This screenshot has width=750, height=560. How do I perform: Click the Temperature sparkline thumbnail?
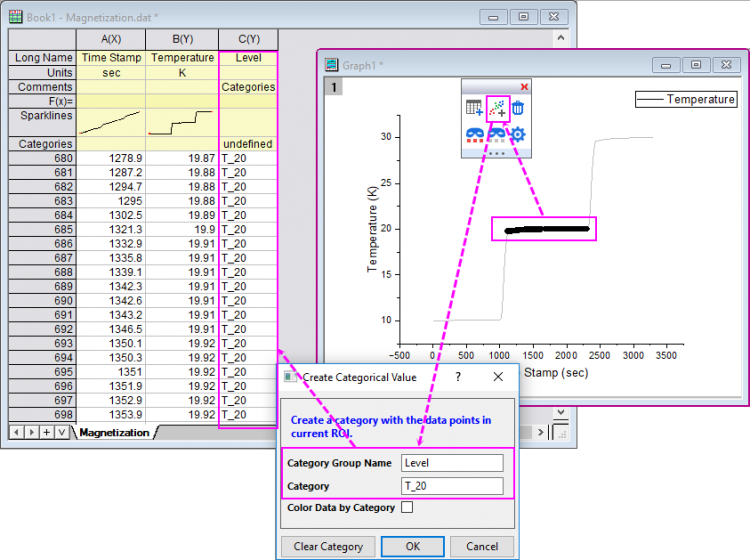[x=182, y=122]
